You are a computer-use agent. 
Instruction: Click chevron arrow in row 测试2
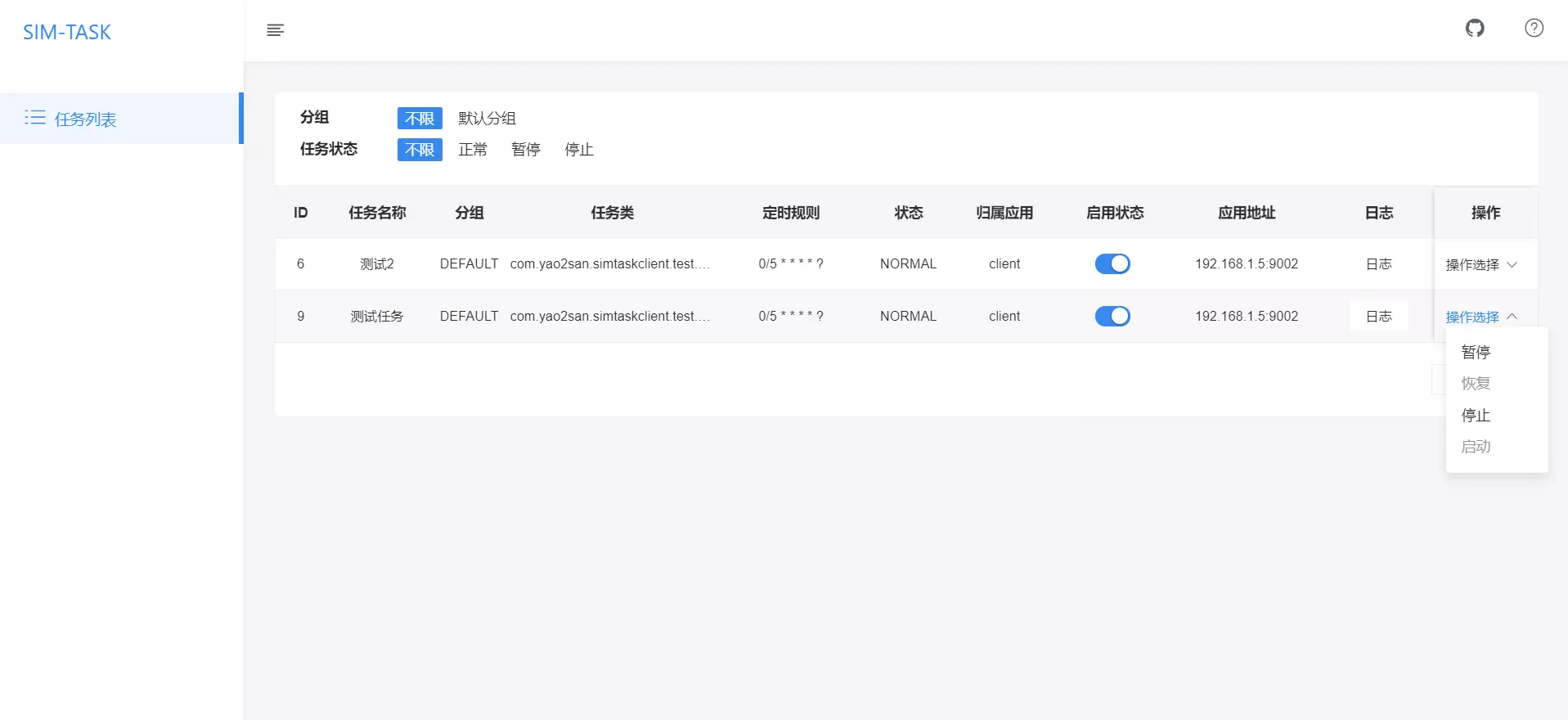1512,264
